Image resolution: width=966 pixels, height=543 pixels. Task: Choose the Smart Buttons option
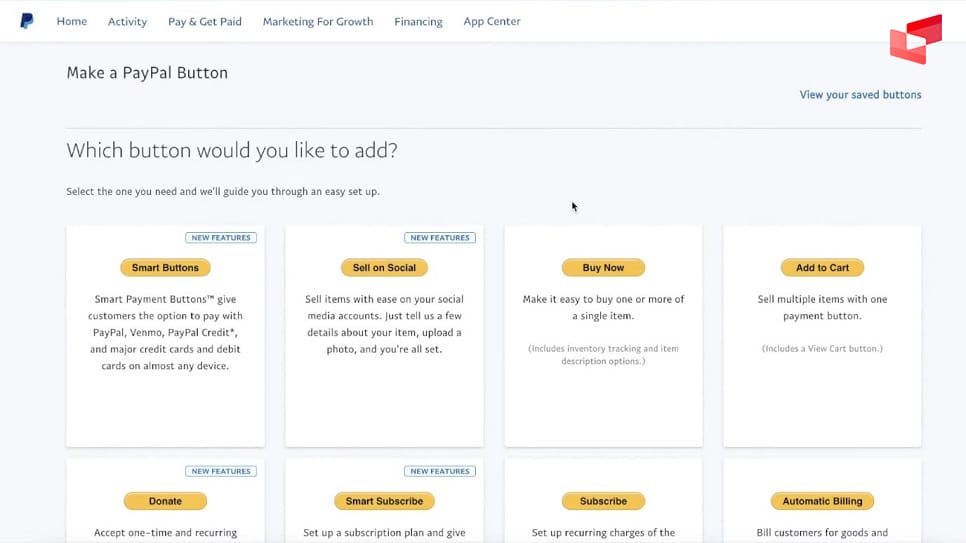[165, 268]
